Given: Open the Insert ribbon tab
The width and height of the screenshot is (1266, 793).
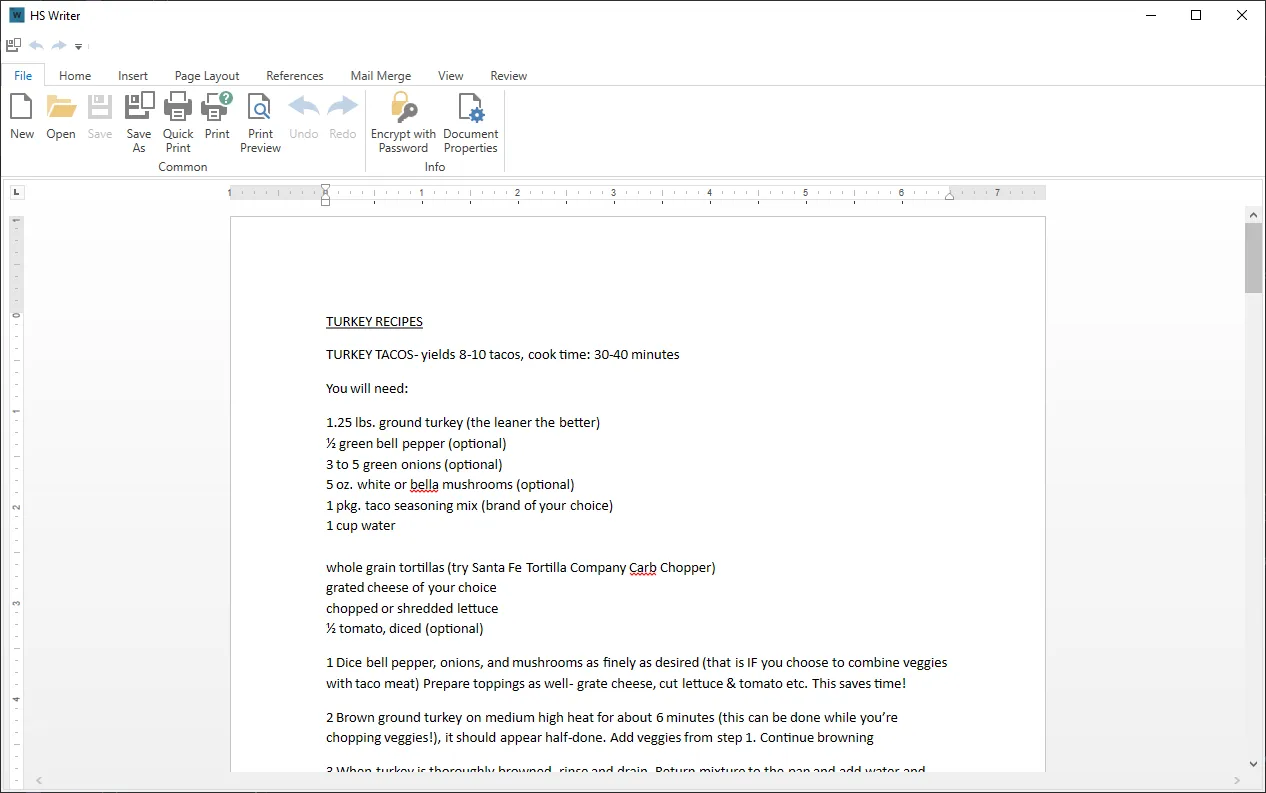Looking at the screenshot, I should pyautogui.click(x=133, y=75).
